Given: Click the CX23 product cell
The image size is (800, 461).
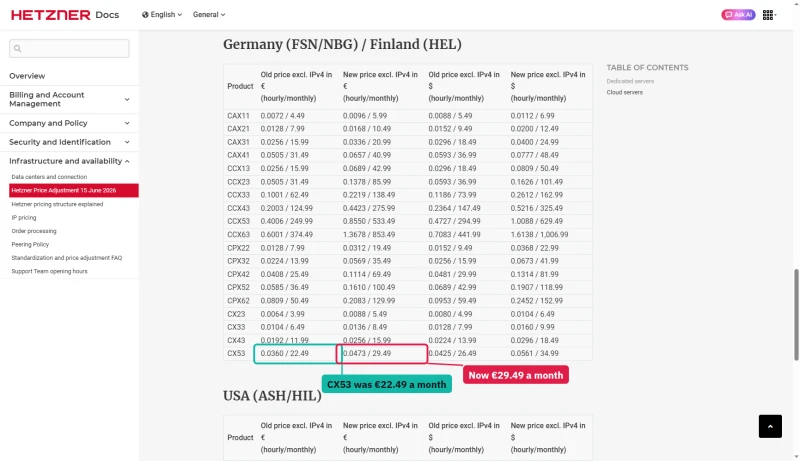Looking at the screenshot, I should pyautogui.click(x=236, y=314).
